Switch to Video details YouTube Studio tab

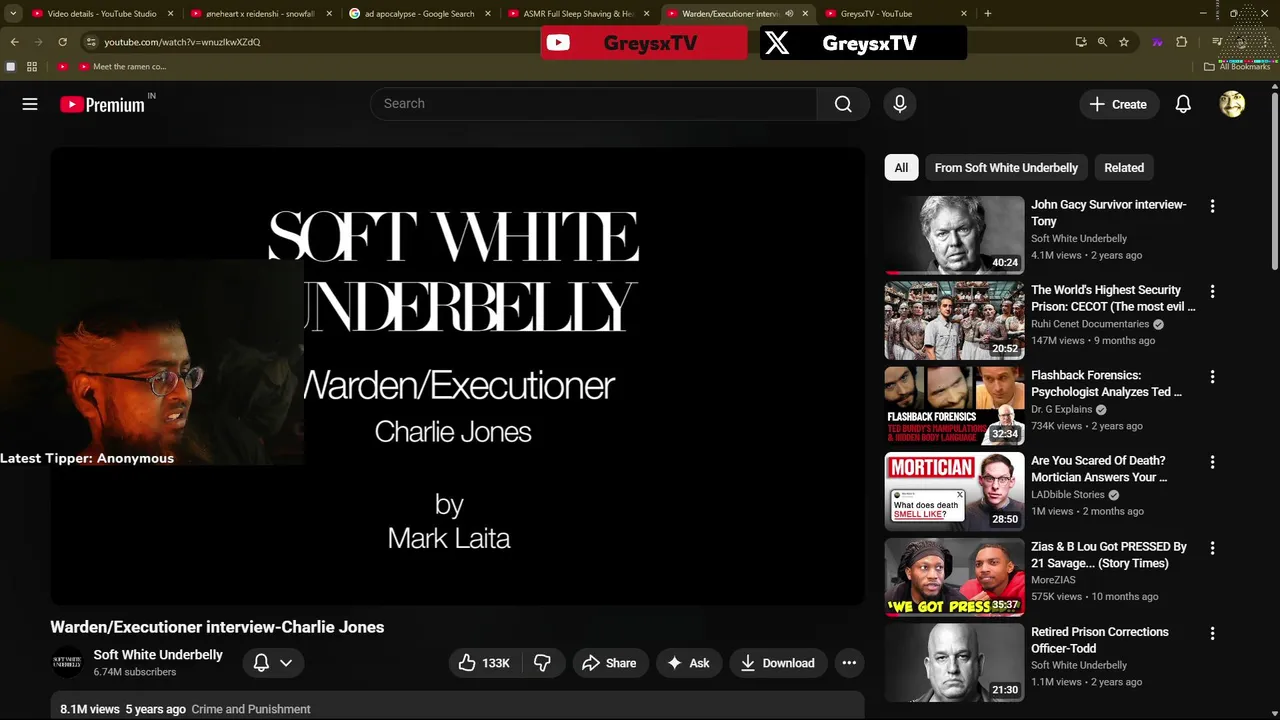coord(101,14)
